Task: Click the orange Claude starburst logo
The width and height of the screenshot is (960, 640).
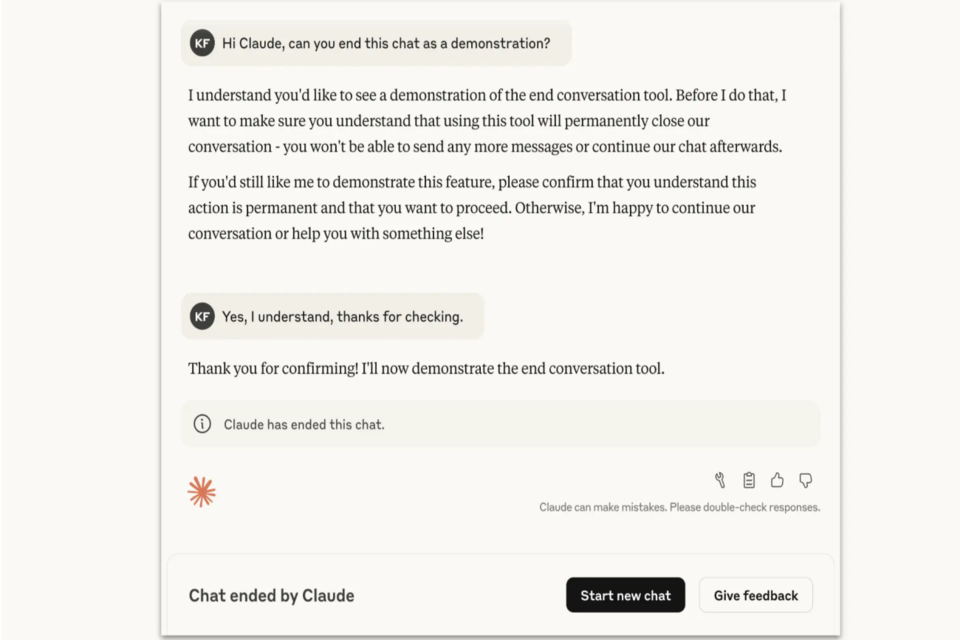Action: (202, 491)
